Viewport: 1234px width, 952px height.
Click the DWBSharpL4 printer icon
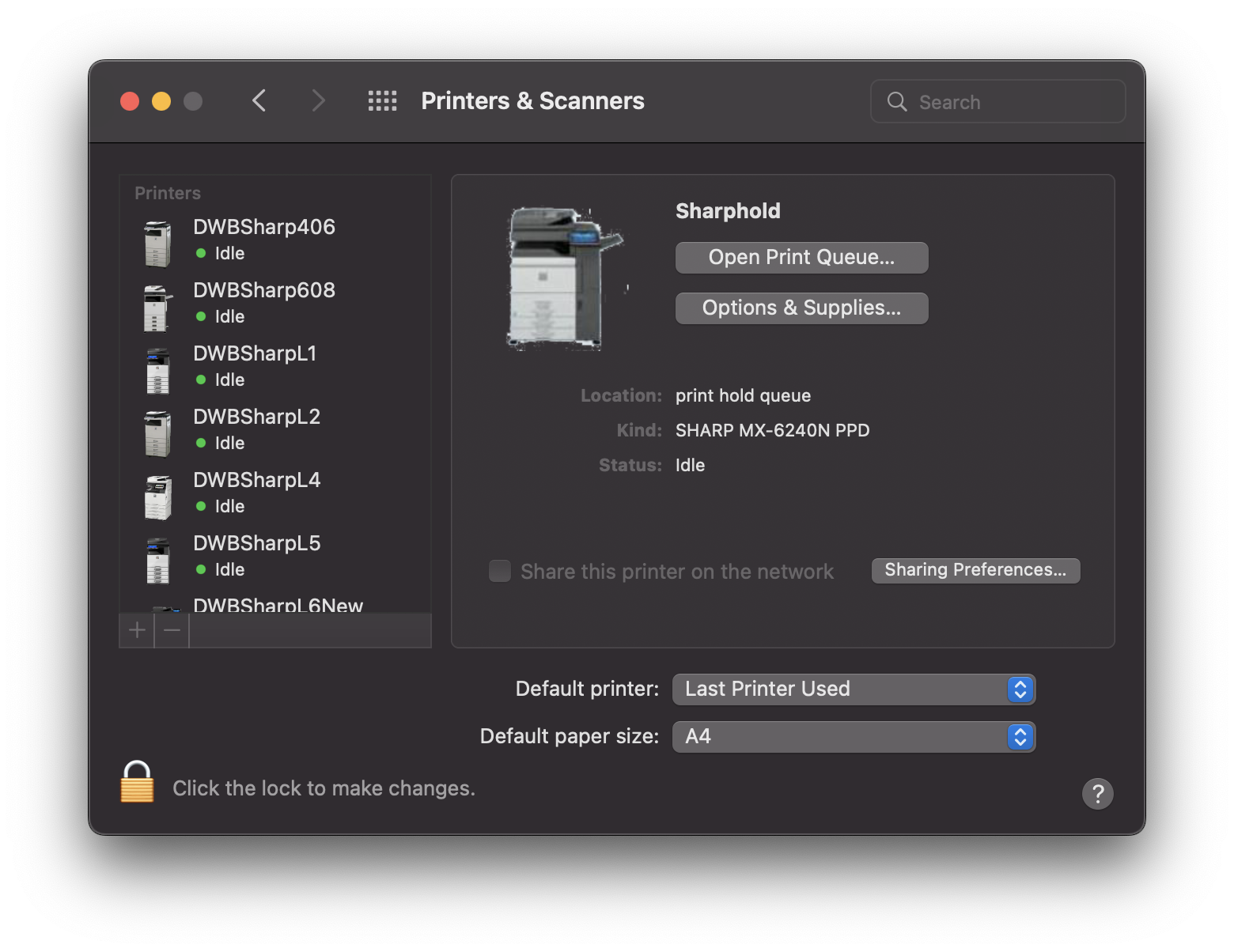(157, 497)
